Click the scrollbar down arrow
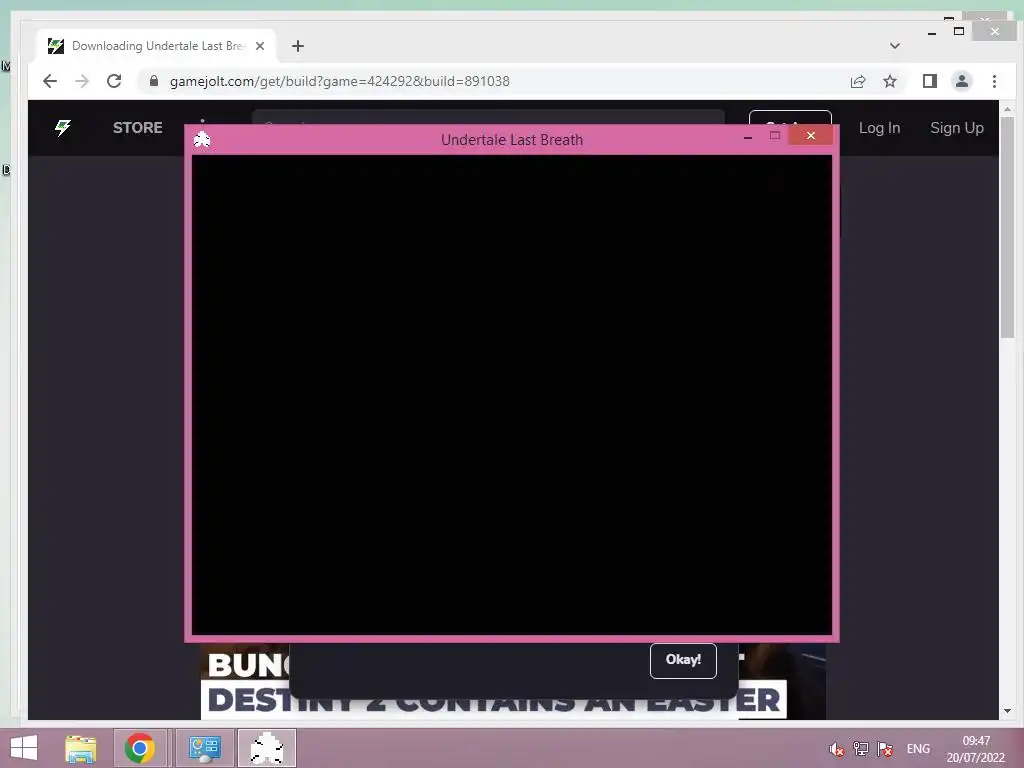1024x768 pixels. point(1007,711)
